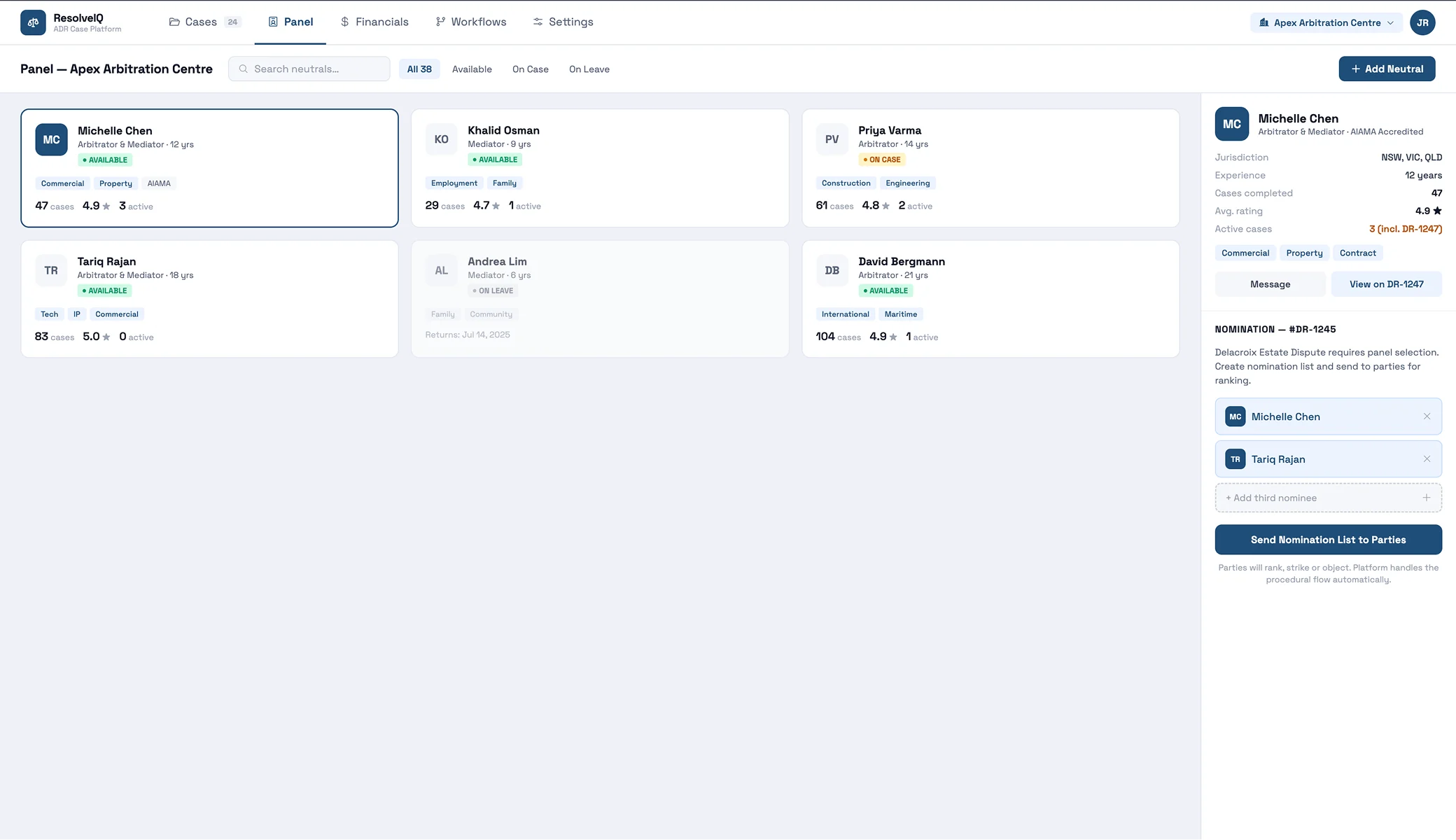Click the dollar icon beside Financials

[344, 22]
